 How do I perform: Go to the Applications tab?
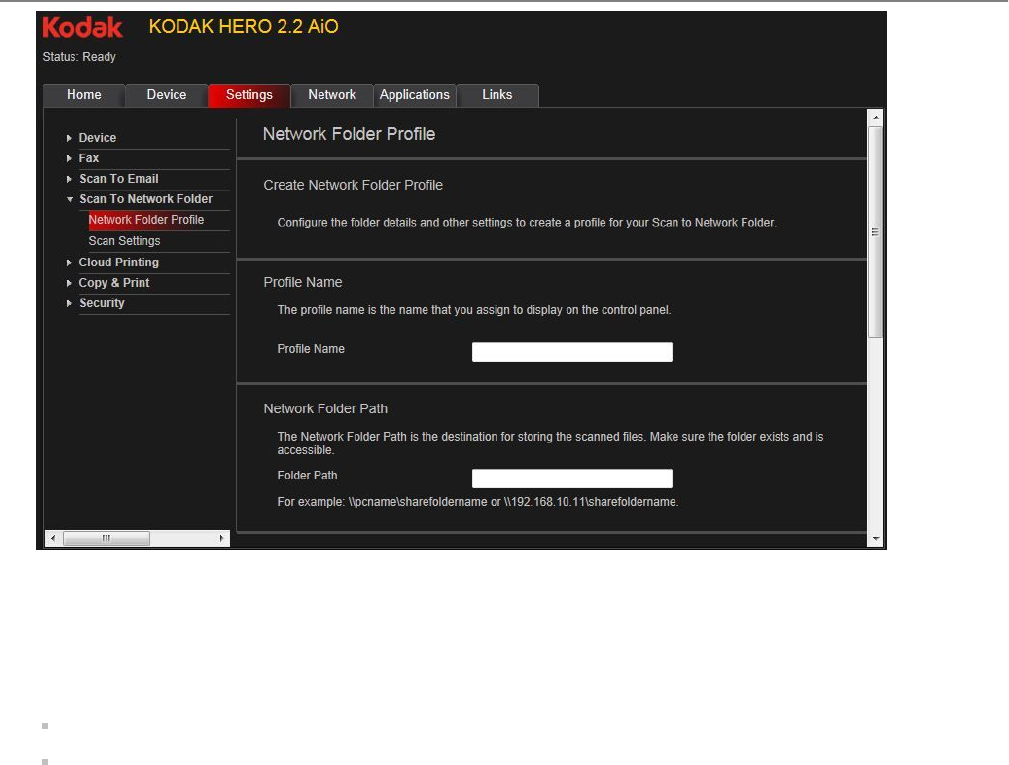pyautogui.click(x=414, y=95)
